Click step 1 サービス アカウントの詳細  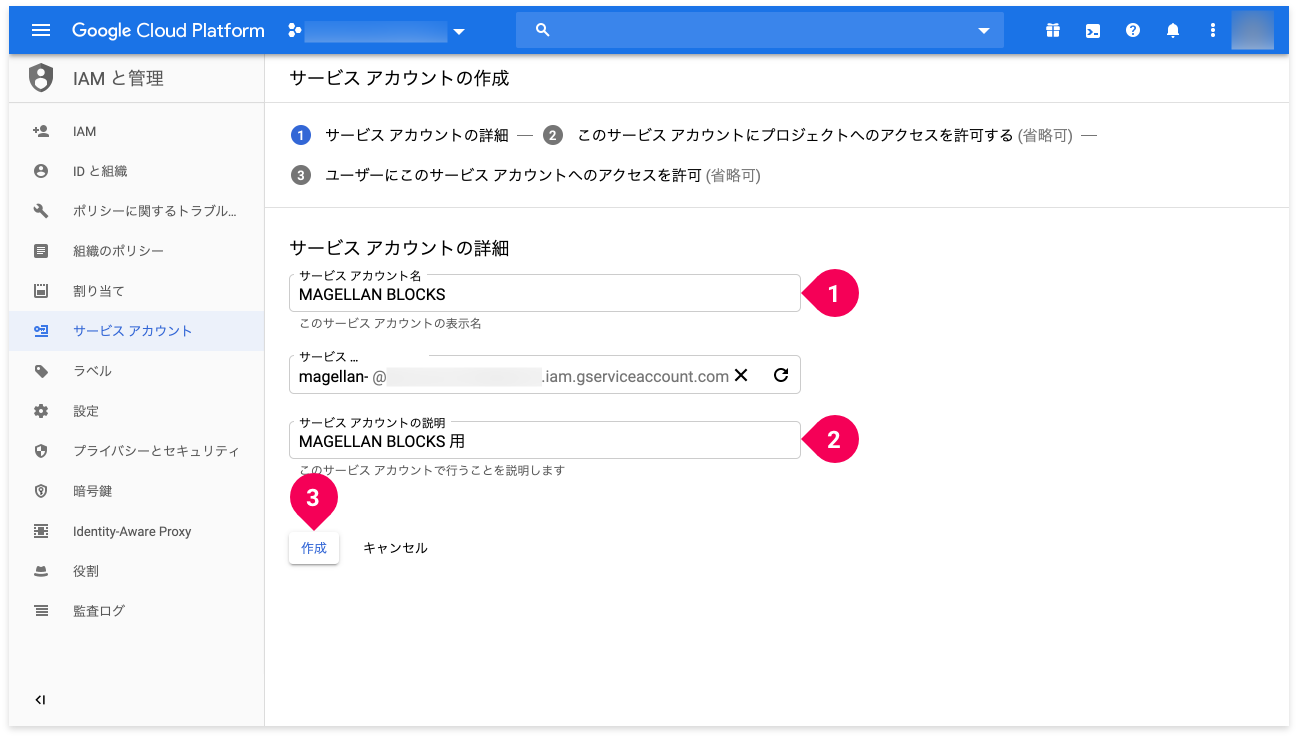tap(400, 135)
